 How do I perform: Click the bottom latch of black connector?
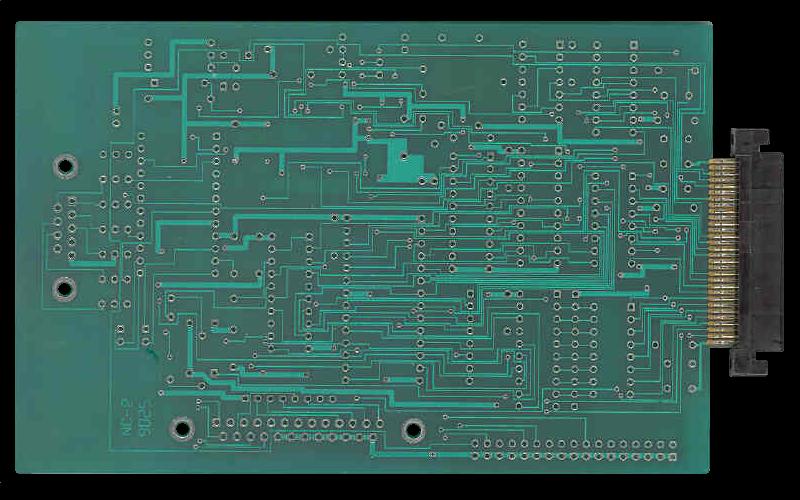(748, 362)
